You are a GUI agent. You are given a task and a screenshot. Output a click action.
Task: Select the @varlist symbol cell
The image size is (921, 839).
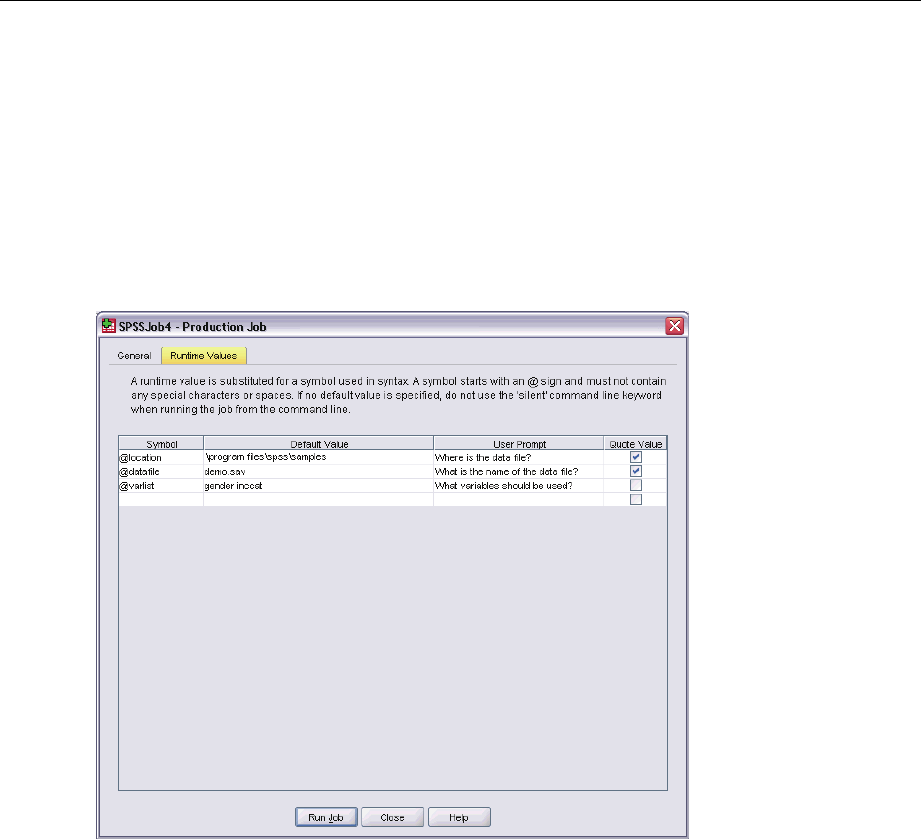tap(161, 485)
